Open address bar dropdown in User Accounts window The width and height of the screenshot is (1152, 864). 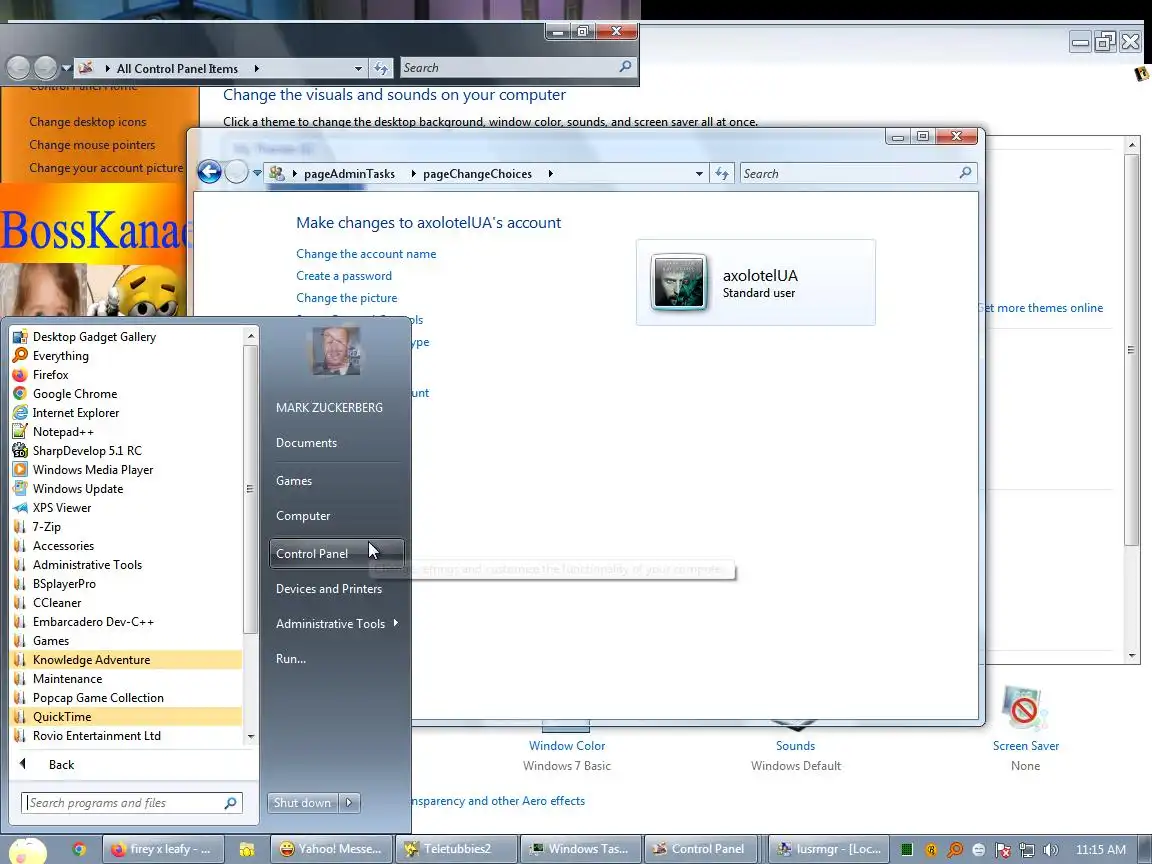(x=699, y=174)
